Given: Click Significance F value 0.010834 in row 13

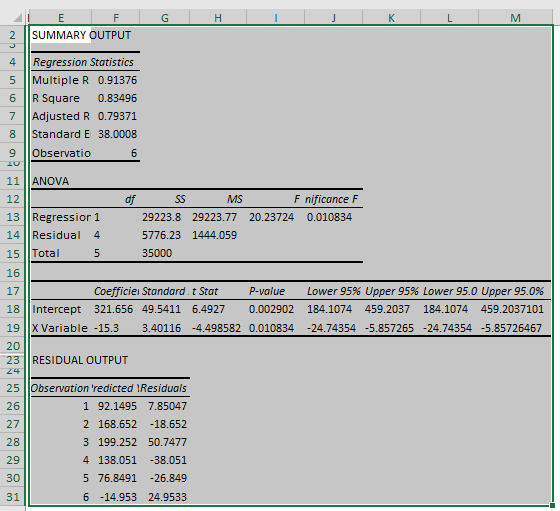Looking at the screenshot, I should pos(329,217).
